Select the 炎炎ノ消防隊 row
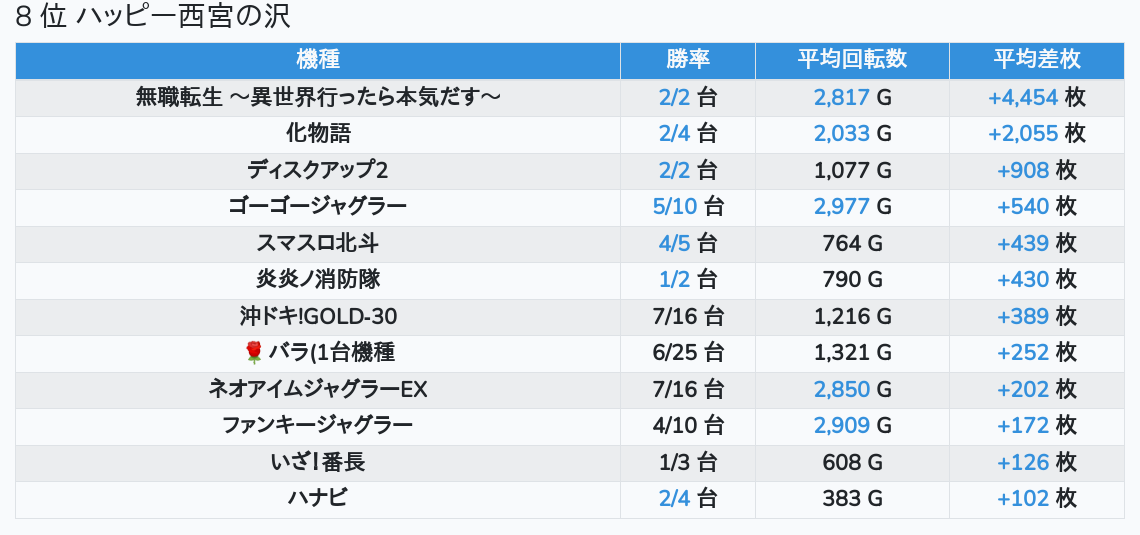Screen dimensions: 1140x535 (318, 279)
